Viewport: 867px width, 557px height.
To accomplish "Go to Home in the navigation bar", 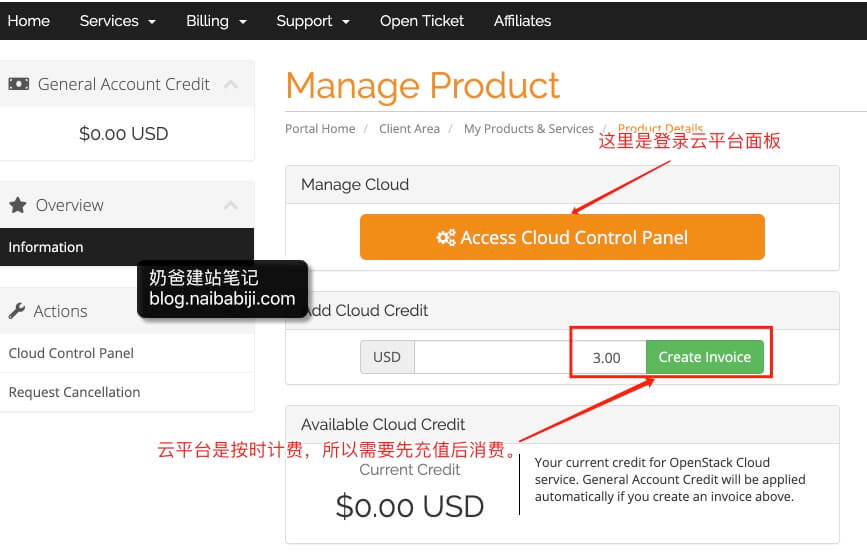I will pos(28,20).
